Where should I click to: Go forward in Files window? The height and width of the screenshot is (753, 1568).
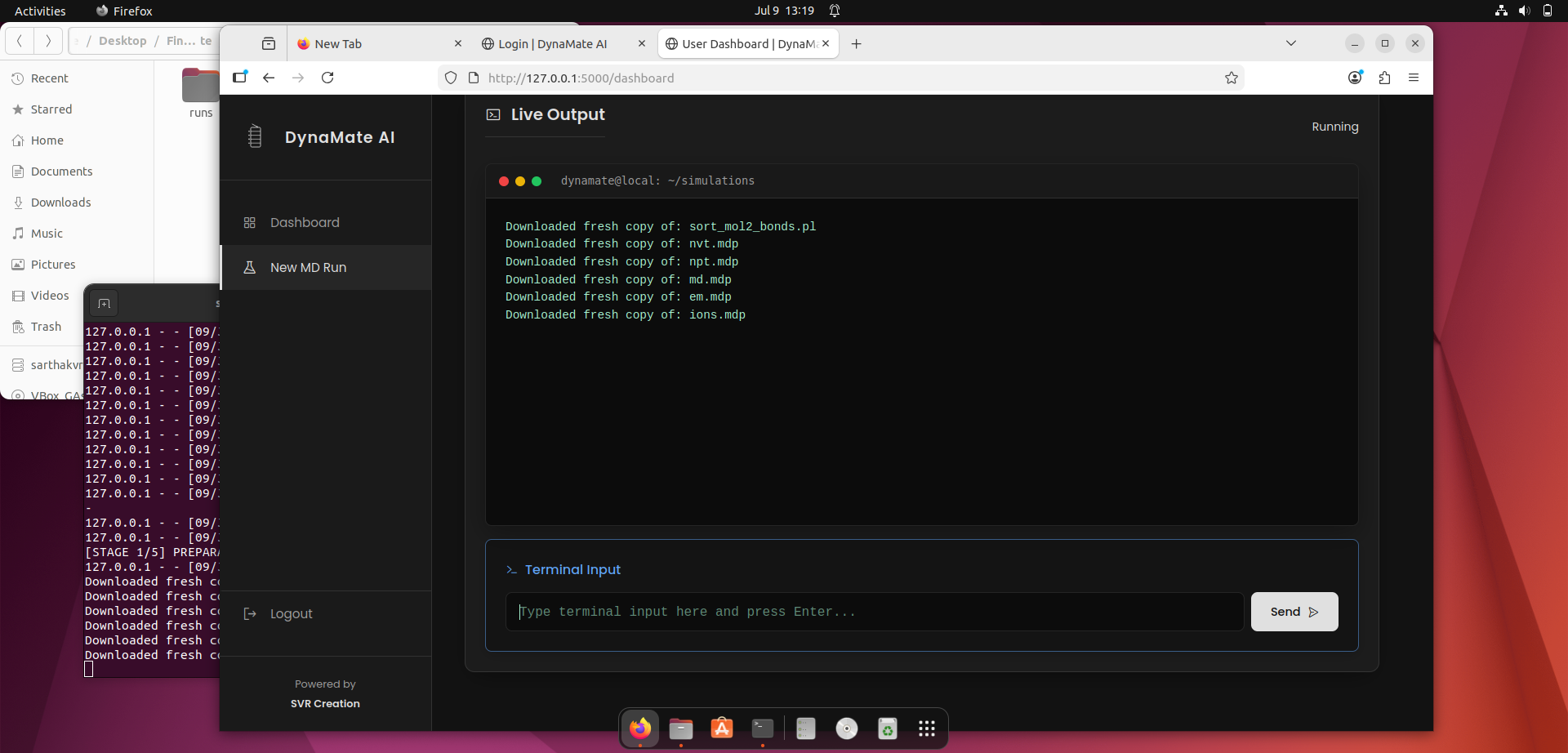pyautogui.click(x=48, y=41)
